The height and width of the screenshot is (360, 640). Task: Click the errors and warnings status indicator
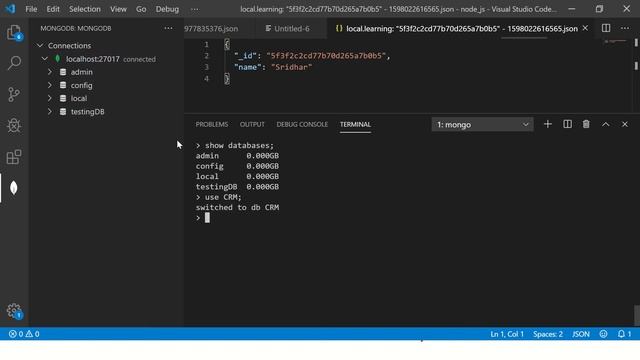click(x=24, y=334)
